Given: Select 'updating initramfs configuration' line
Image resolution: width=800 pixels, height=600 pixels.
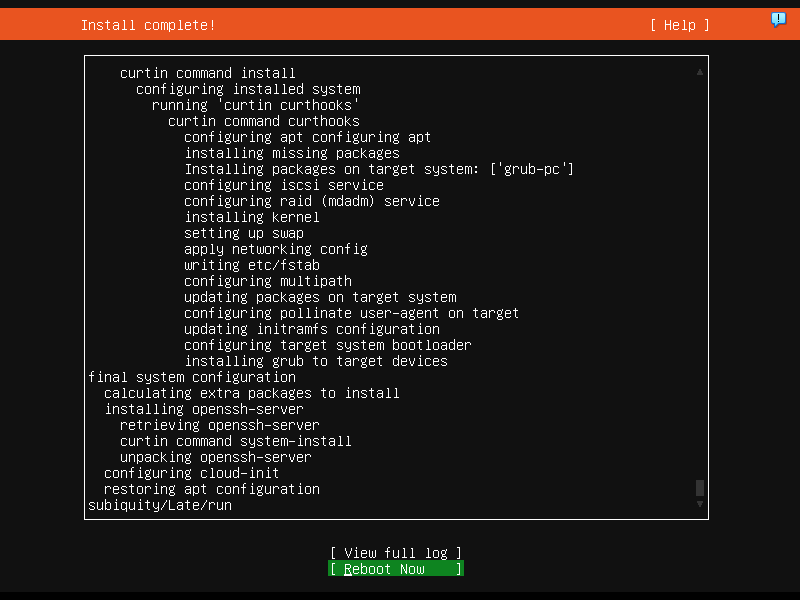Looking at the screenshot, I should 312,329.
